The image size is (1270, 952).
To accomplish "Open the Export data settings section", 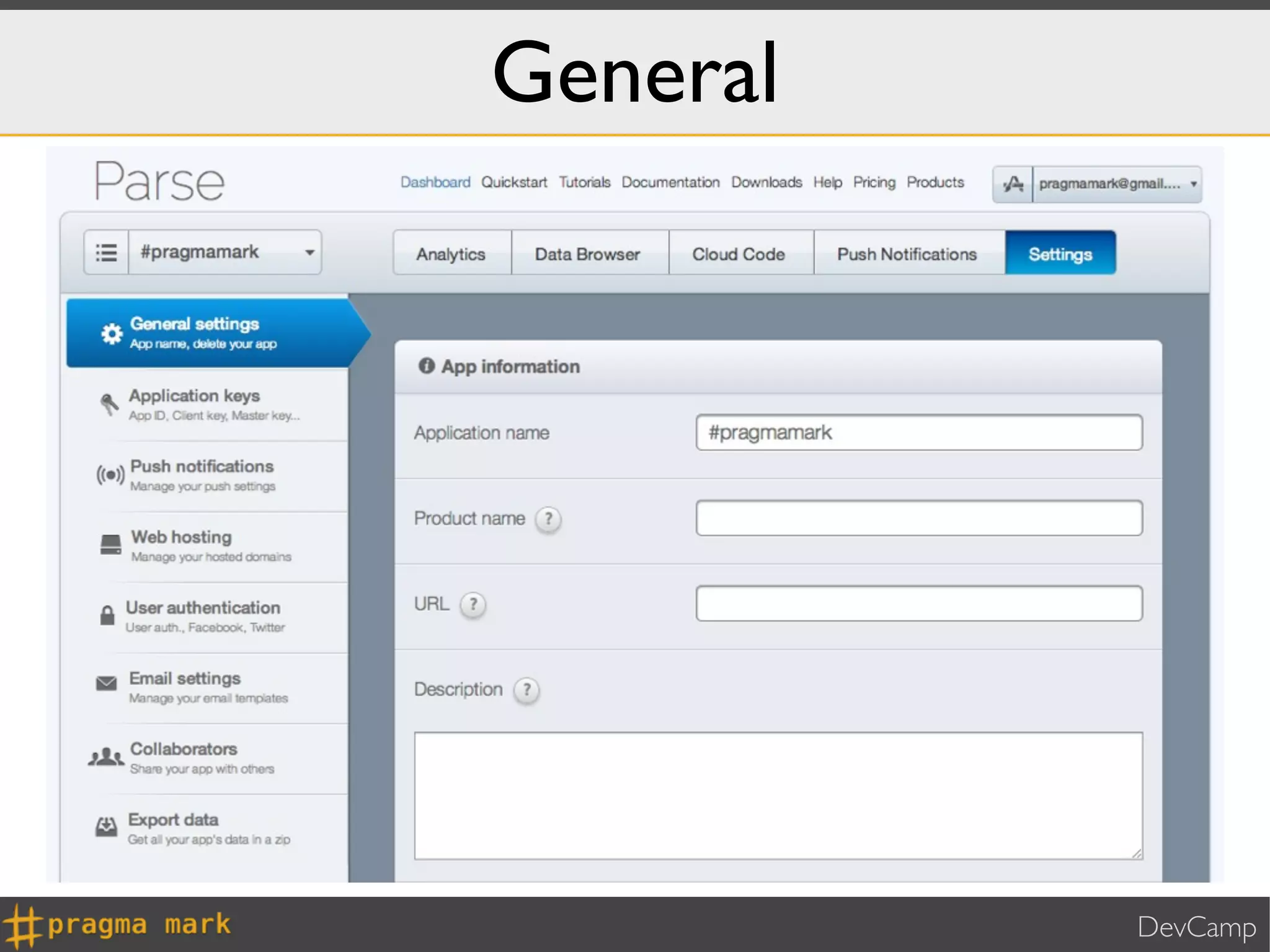I will pyautogui.click(x=208, y=829).
